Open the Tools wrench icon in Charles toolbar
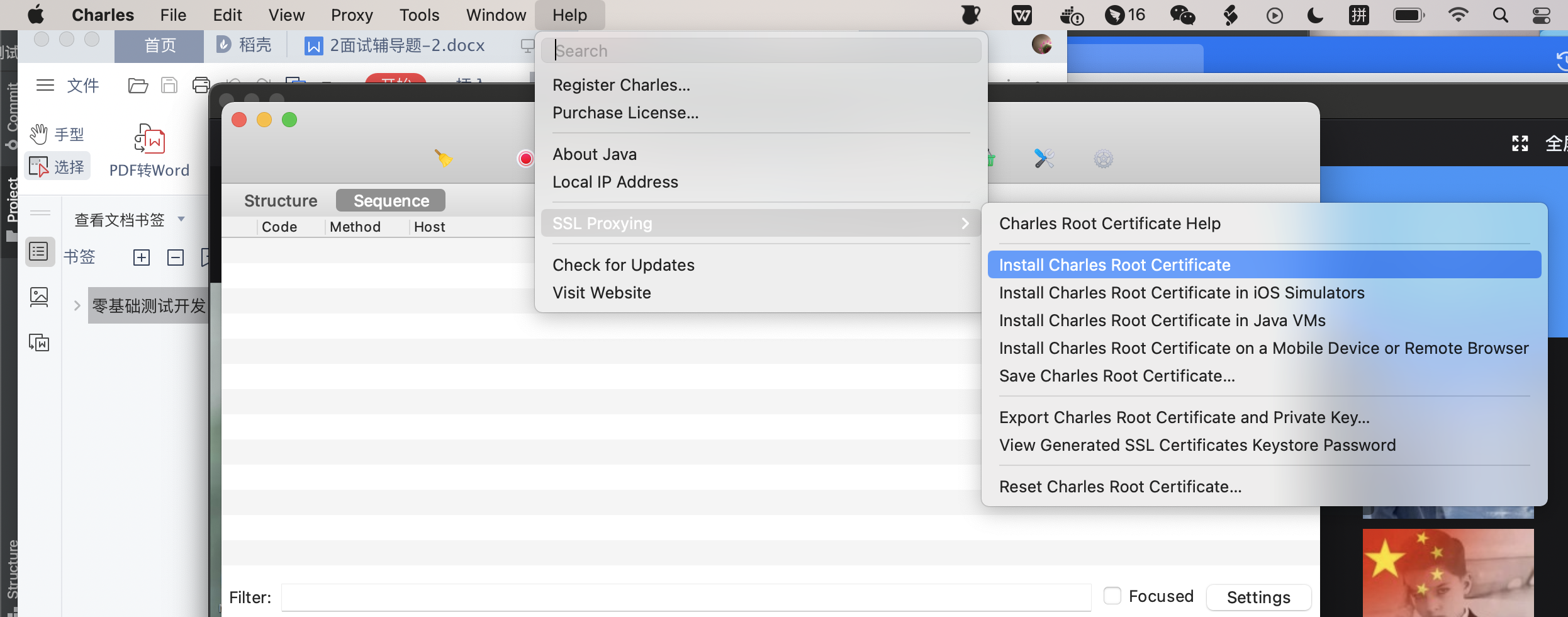Screen dimensions: 1568x617 1044,158
